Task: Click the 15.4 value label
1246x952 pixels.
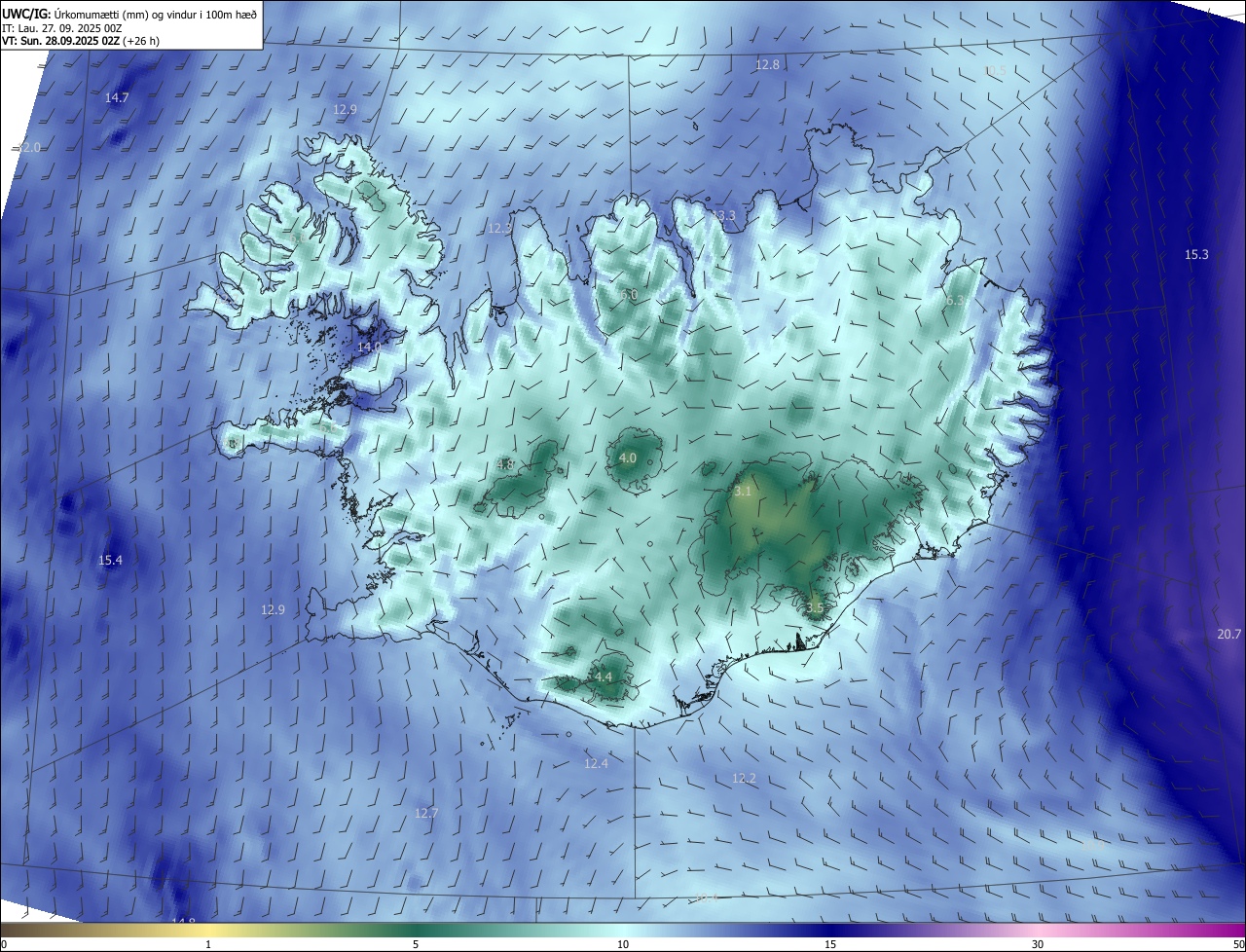Action: (111, 560)
